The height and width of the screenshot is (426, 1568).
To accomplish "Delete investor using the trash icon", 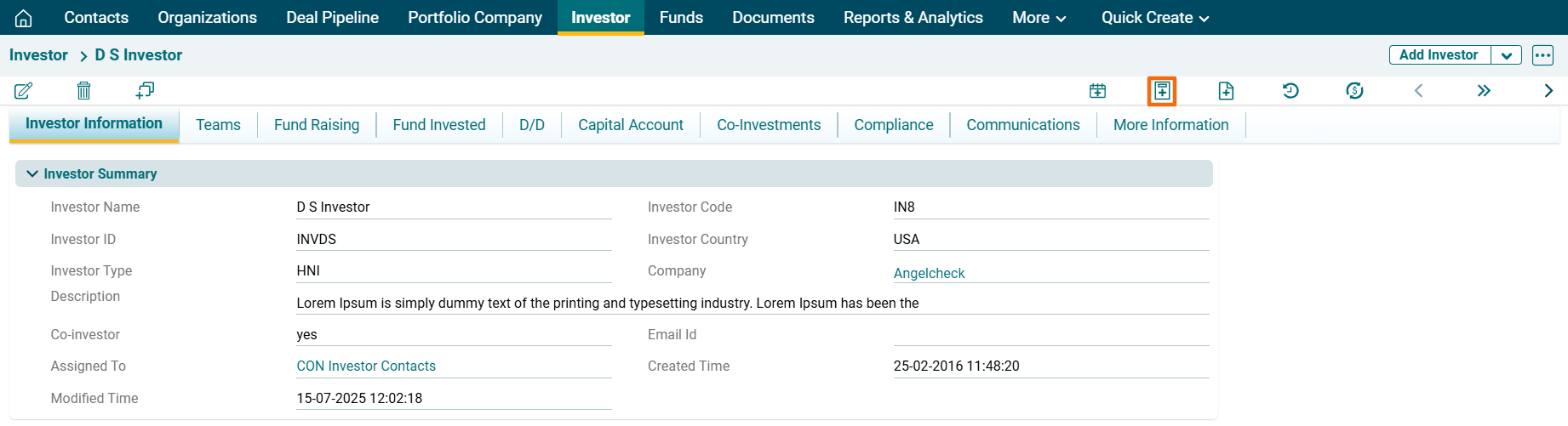I will 83,90.
